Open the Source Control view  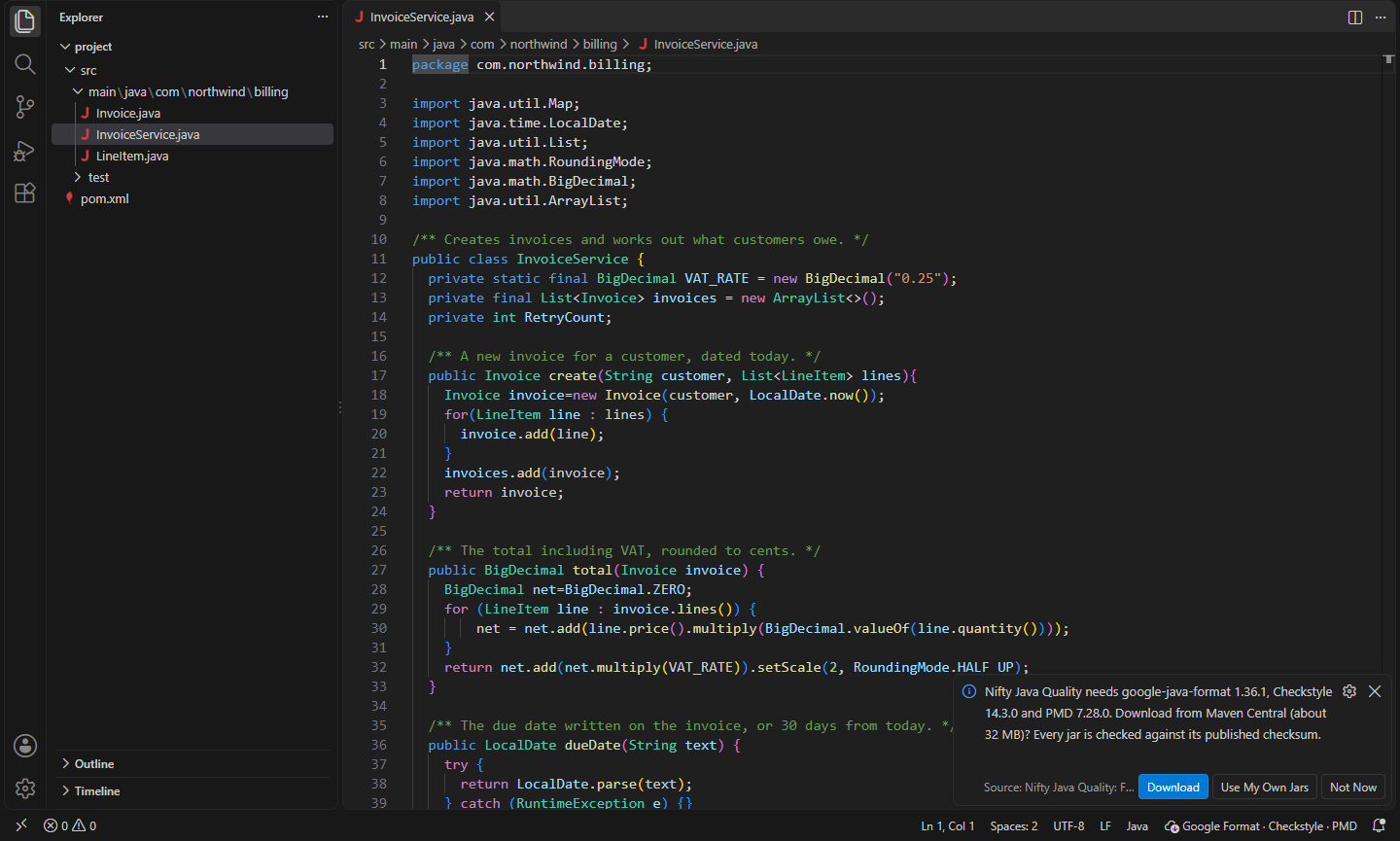[x=25, y=107]
